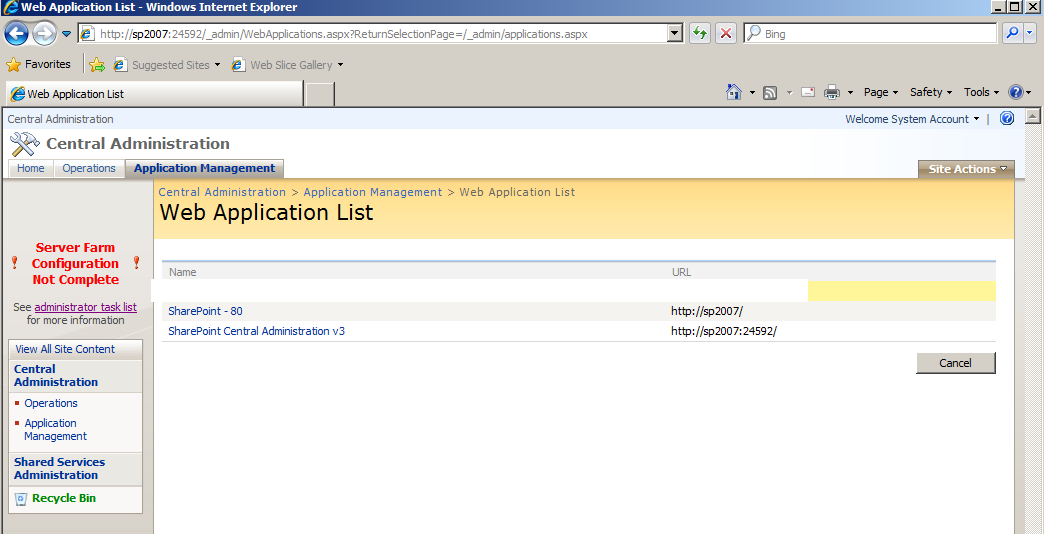Select the SharePoint - 80 web application
This screenshot has height=534, width=1044.
point(205,311)
